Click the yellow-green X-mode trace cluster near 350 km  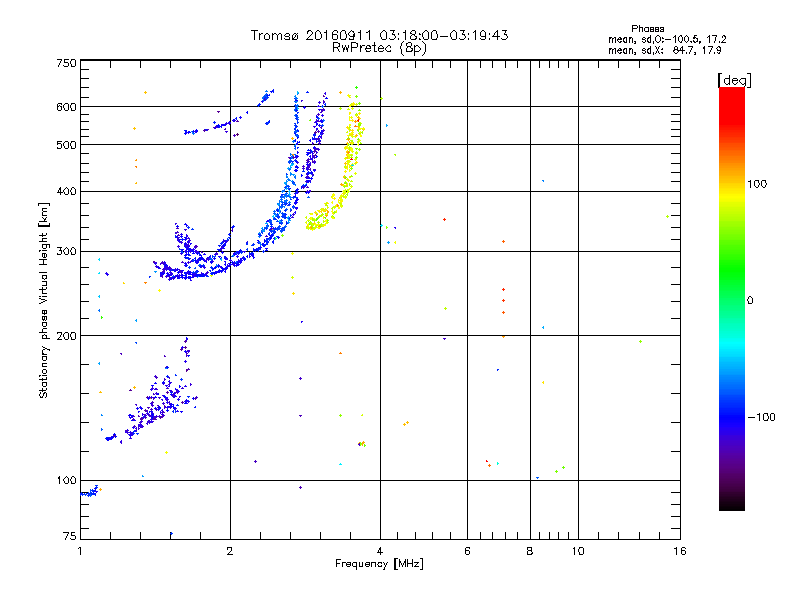[319, 218]
